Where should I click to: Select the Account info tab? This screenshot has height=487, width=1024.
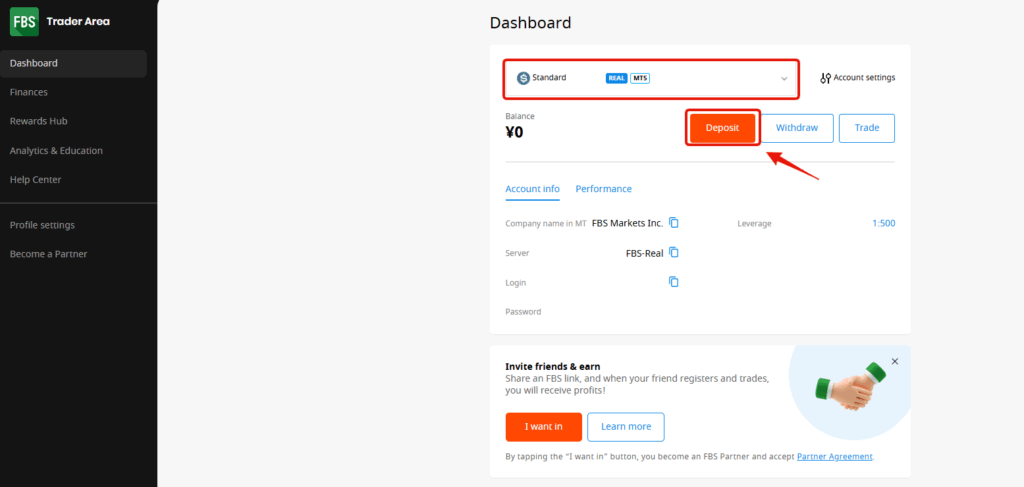532,189
